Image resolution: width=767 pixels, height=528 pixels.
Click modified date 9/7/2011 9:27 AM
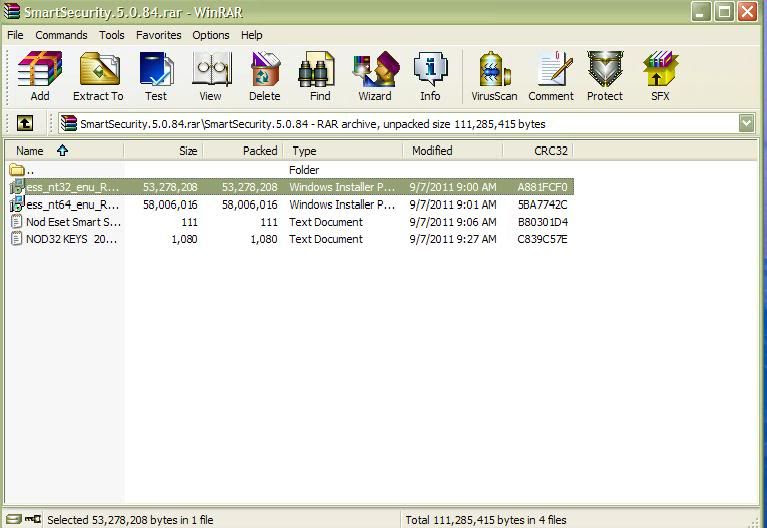click(x=452, y=239)
